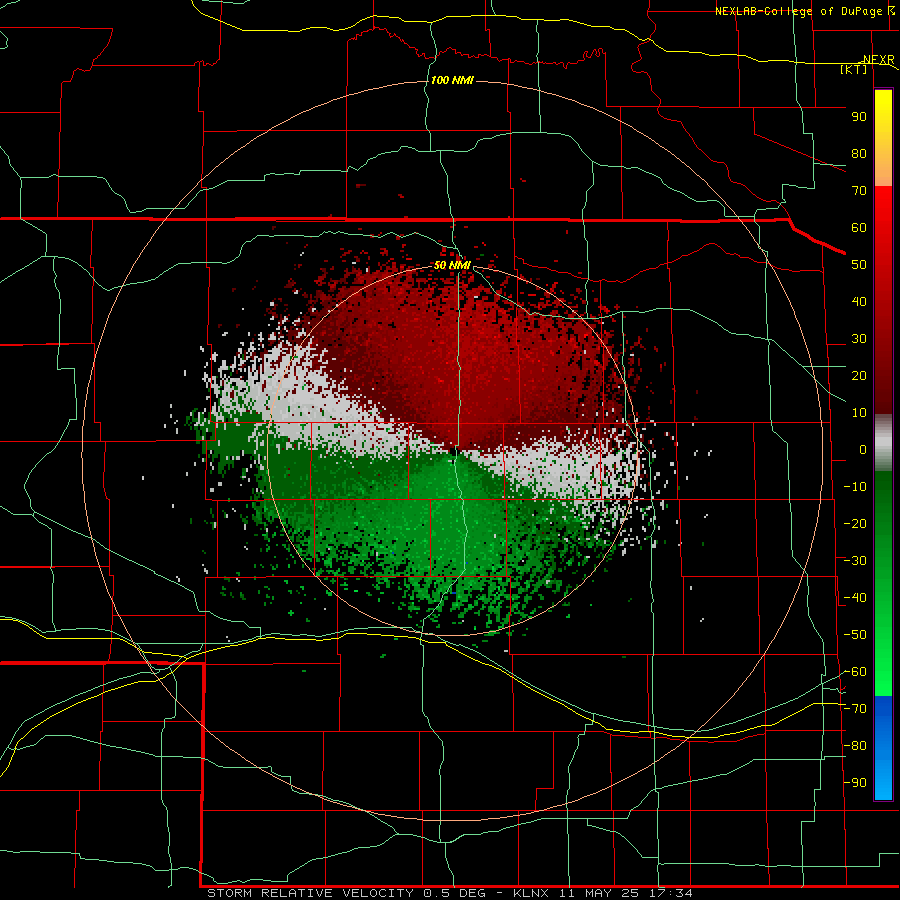
Task: Click the -10 value on velocity scale
Action: (x=855, y=487)
